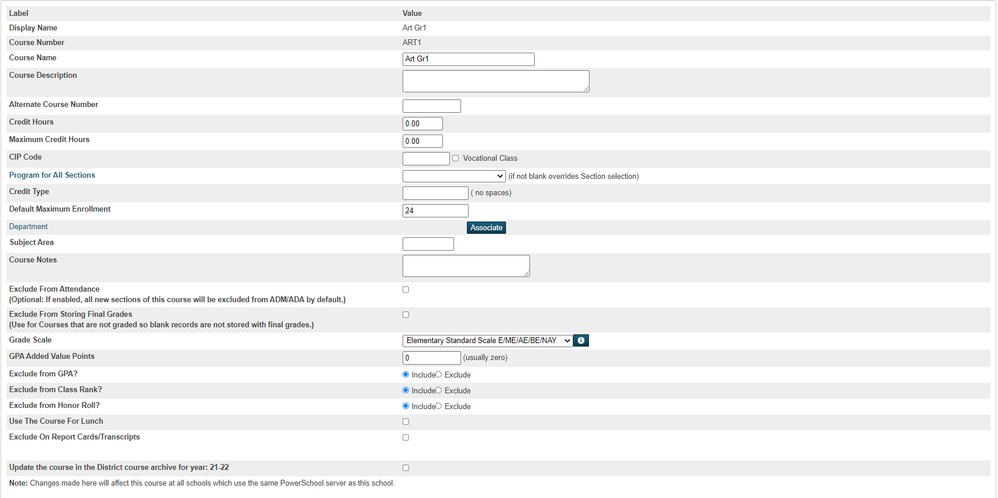This screenshot has width=998, height=498.
Task: Open Program for All Sections dropdown
Action: [x=454, y=176]
